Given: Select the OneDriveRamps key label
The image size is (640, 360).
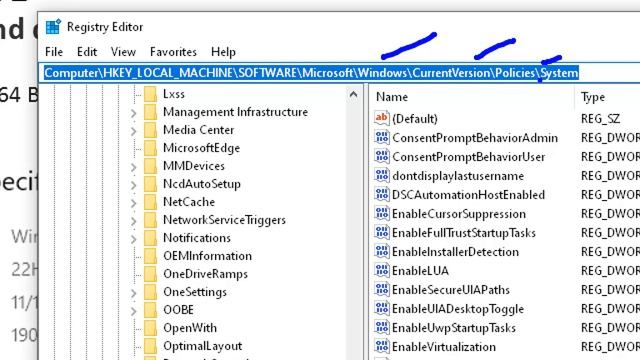Looking at the screenshot, I should point(205,274).
